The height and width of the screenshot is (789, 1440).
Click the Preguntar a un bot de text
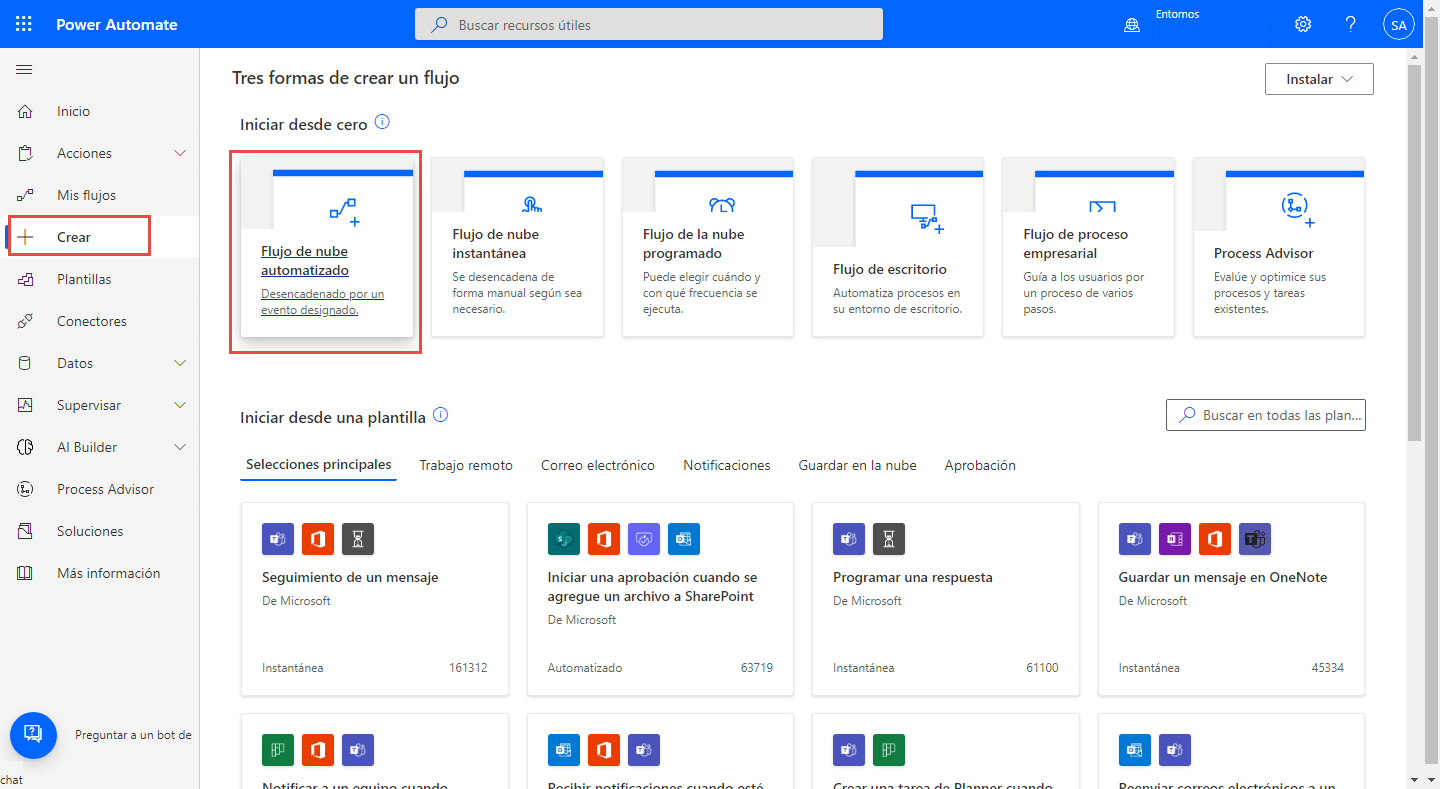[x=133, y=735]
